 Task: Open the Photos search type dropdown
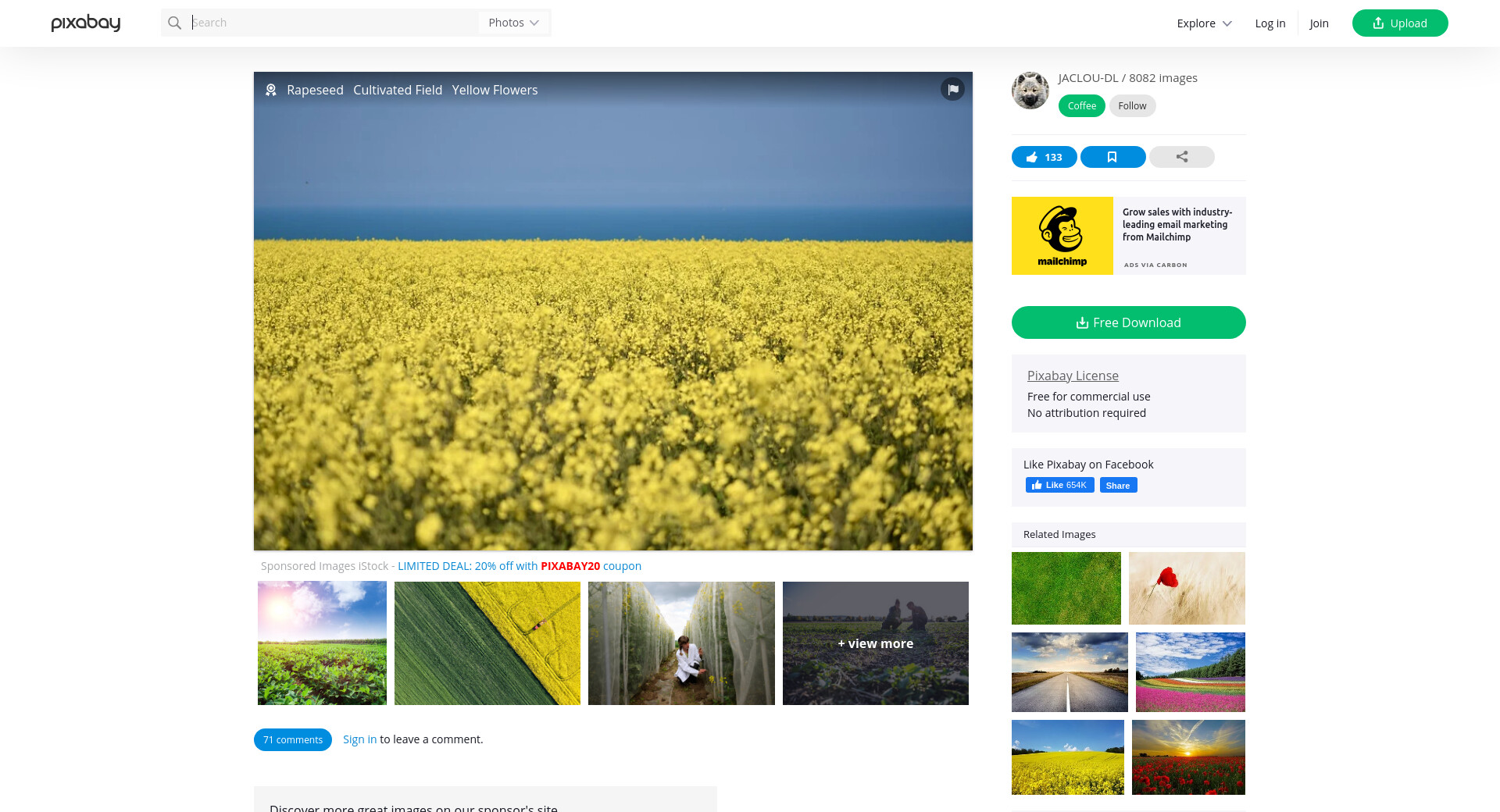(514, 23)
